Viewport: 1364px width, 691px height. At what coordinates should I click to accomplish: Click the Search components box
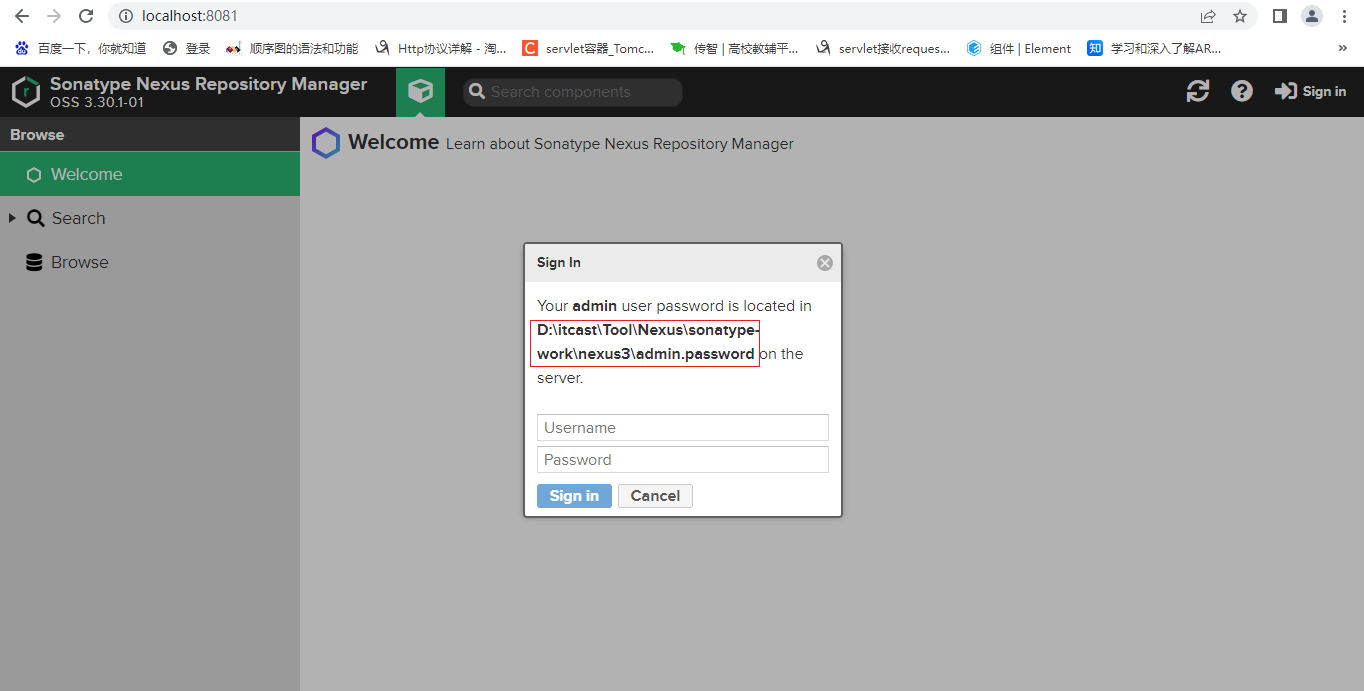pos(573,92)
